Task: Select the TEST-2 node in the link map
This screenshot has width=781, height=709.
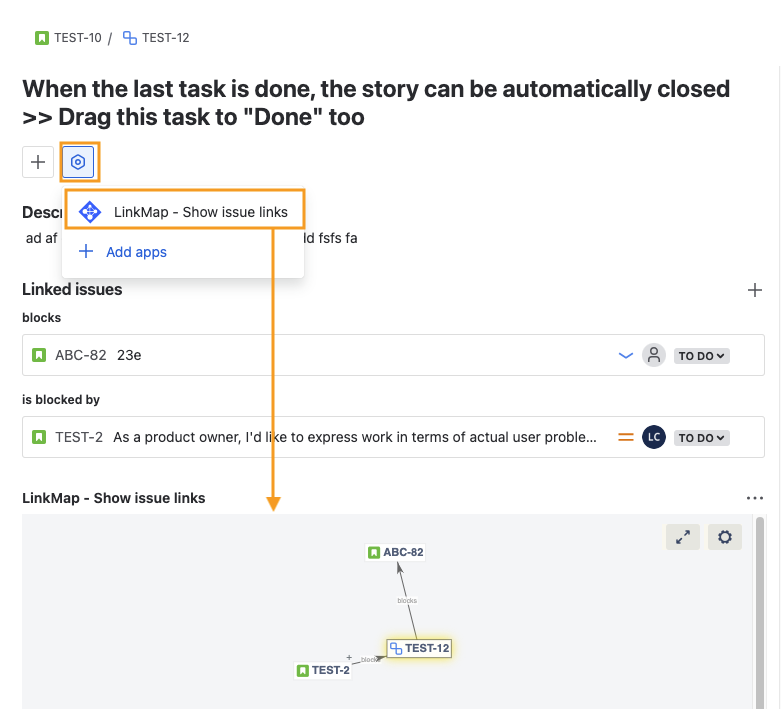Action: point(323,670)
